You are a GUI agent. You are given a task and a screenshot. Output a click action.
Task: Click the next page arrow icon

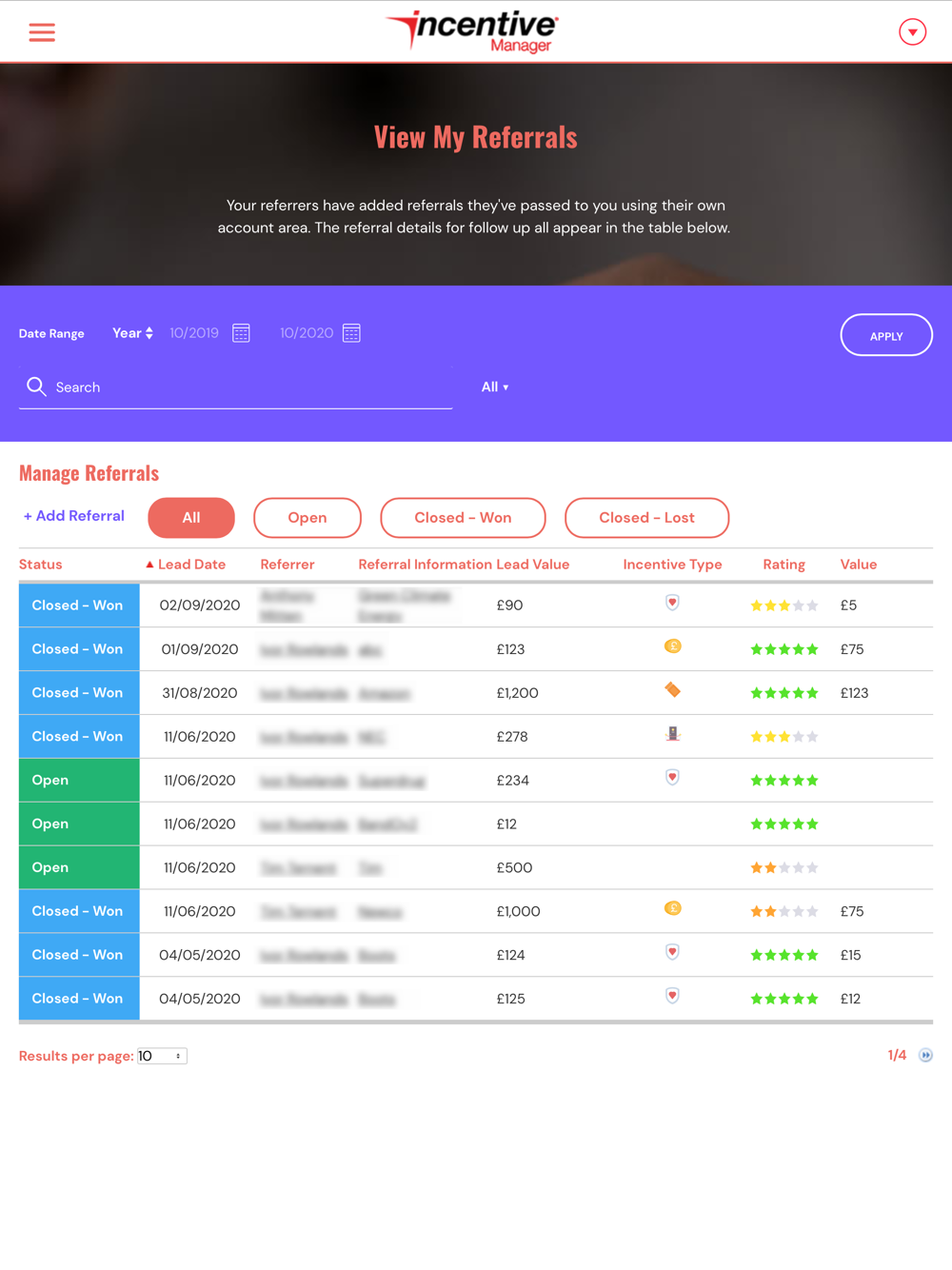point(925,1055)
